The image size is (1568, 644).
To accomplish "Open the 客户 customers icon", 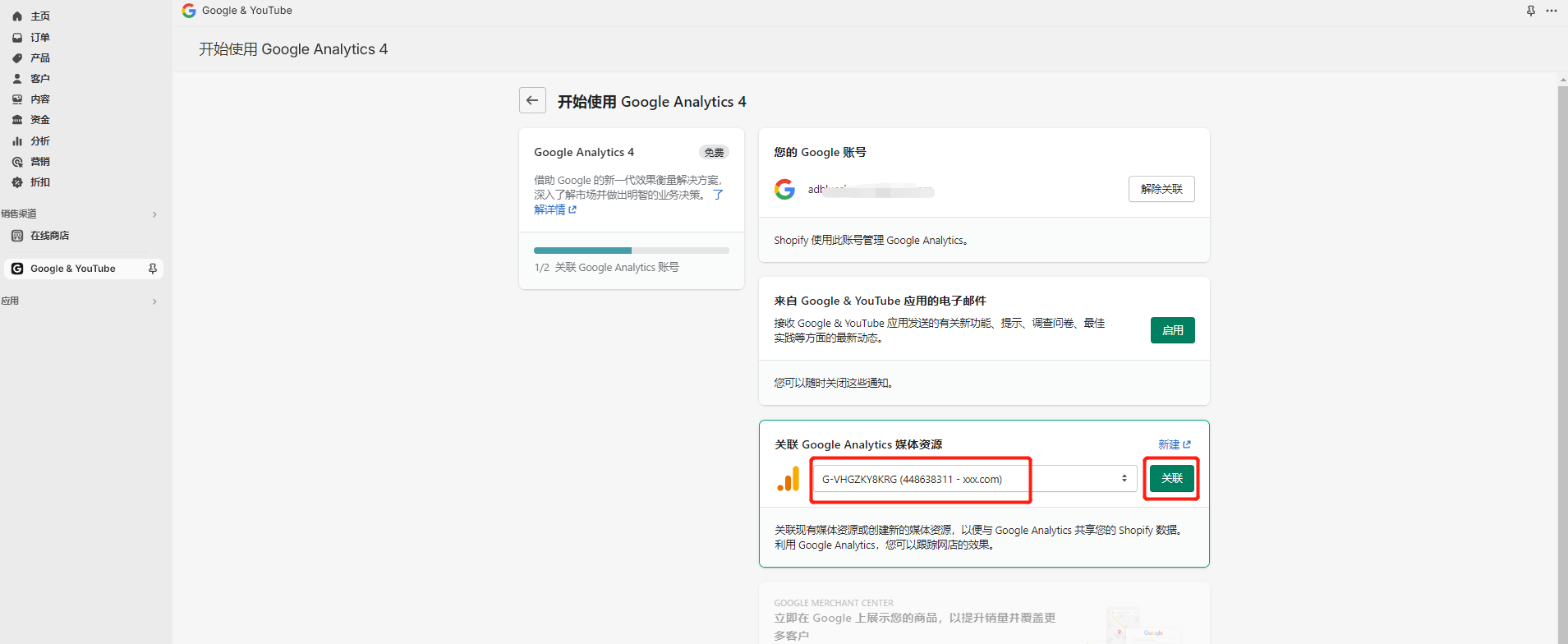I will click(17, 78).
